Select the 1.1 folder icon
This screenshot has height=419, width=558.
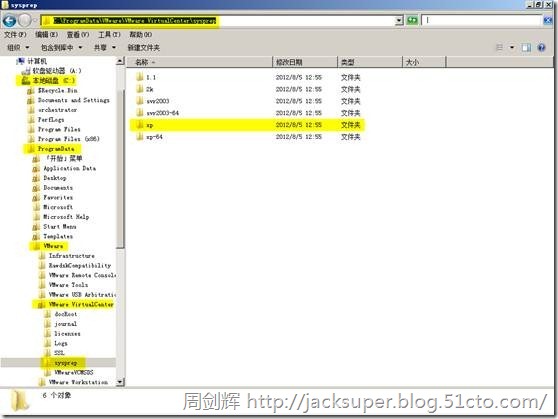(x=140, y=77)
